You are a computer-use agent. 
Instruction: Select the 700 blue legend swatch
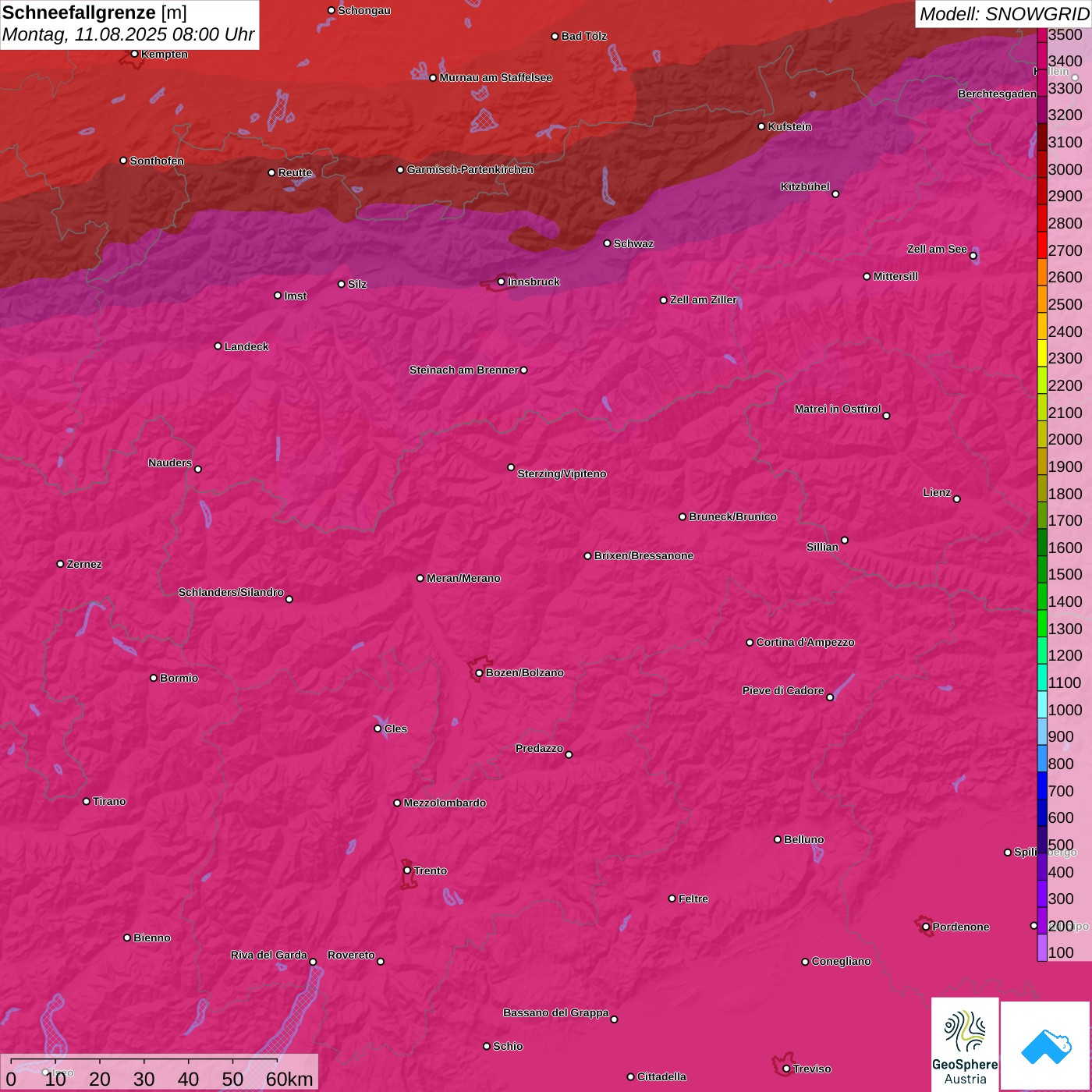1042,785
